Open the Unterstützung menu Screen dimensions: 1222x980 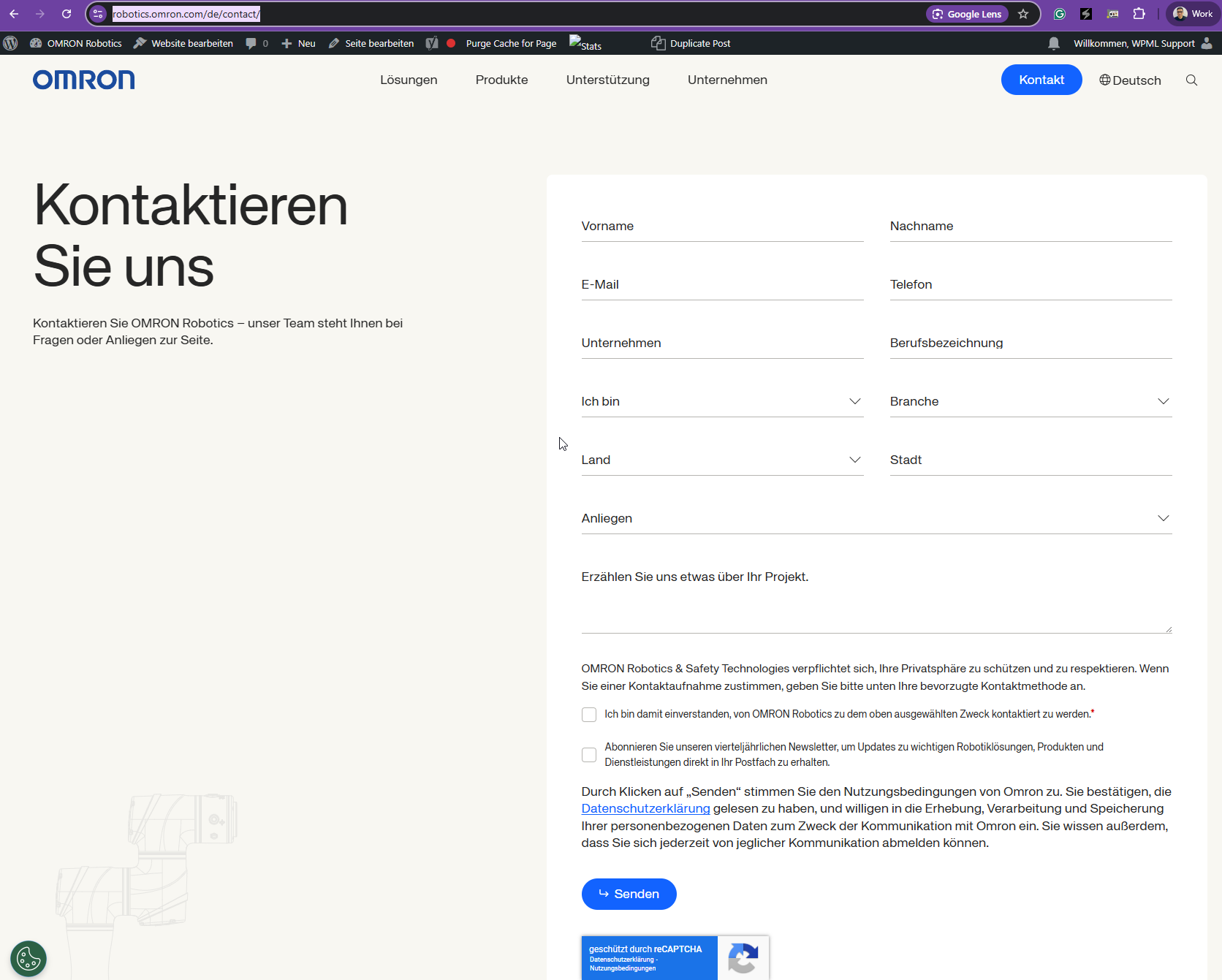click(x=607, y=80)
